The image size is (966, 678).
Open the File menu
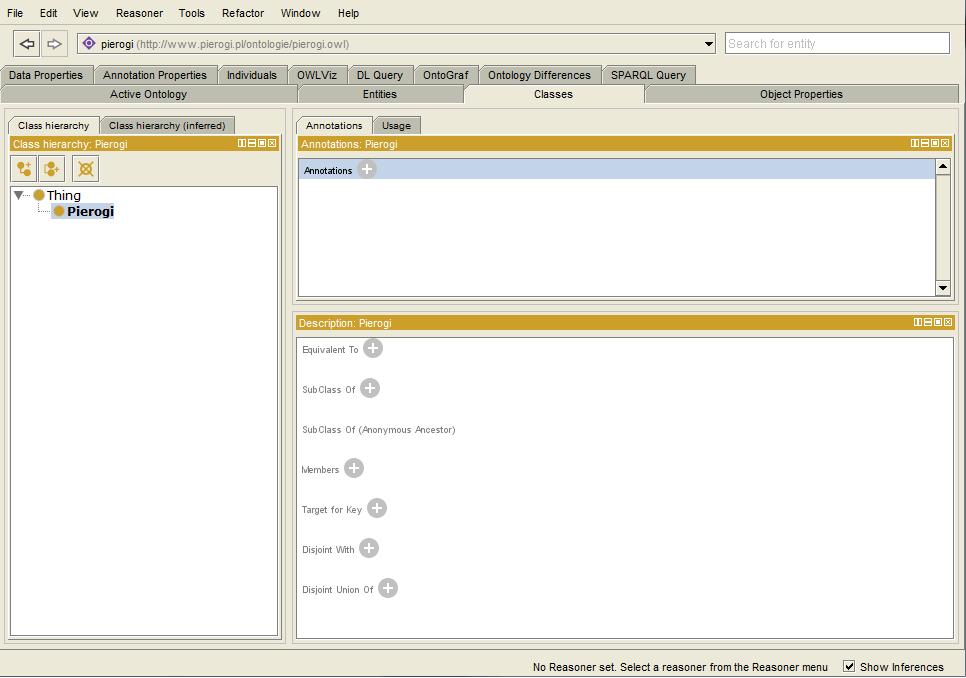point(15,13)
